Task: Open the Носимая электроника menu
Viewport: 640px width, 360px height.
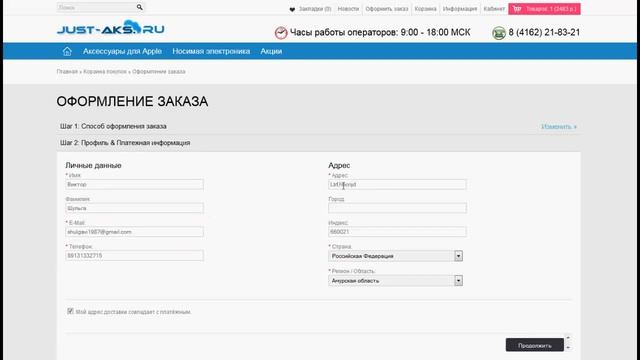Action: 211,51
